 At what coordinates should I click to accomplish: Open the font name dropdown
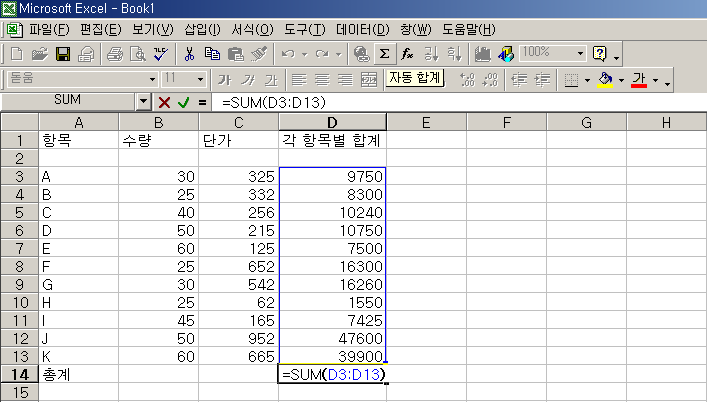[152, 80]
